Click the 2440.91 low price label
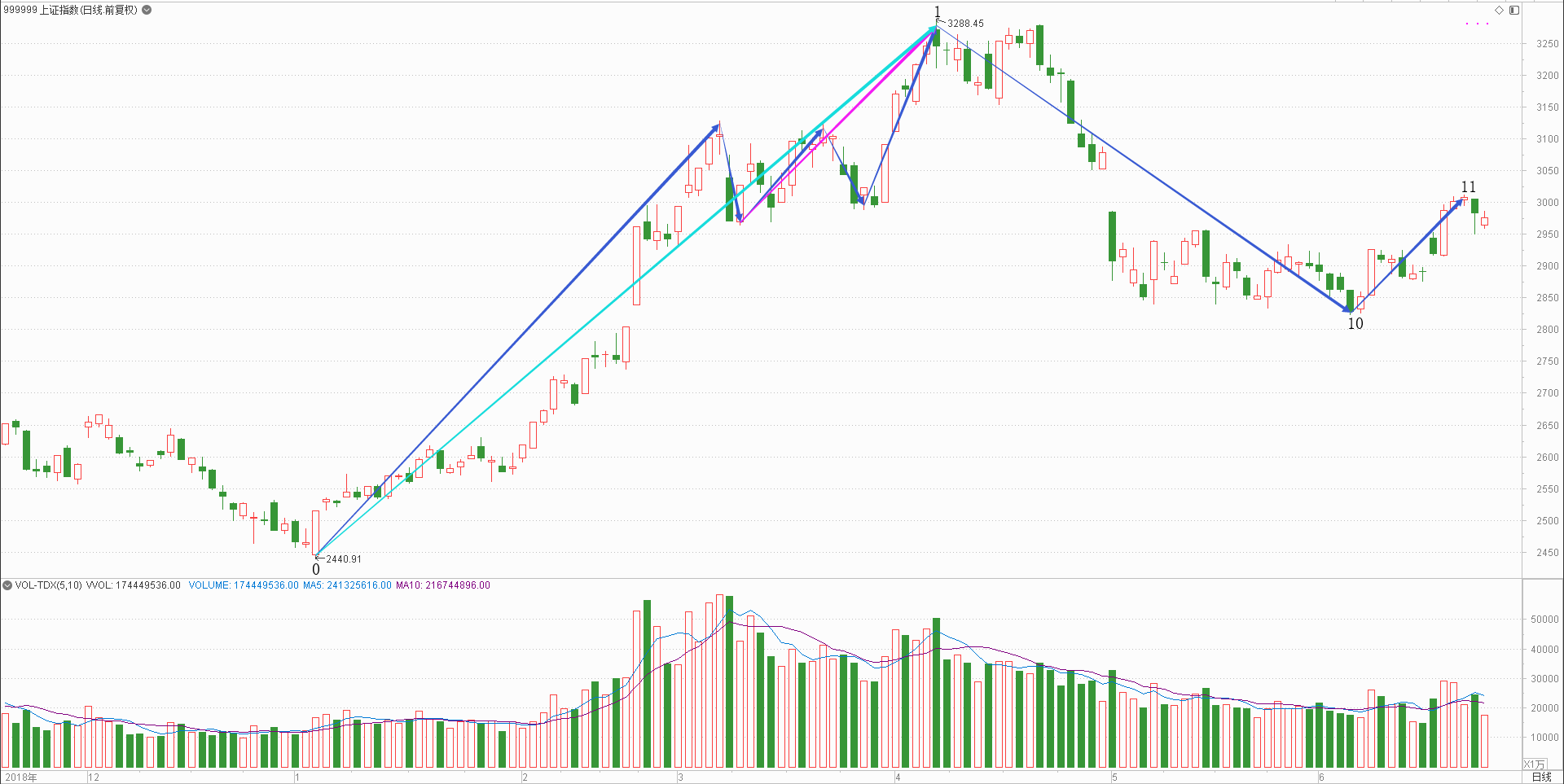Screen dimensions: 1564x784 344,559
